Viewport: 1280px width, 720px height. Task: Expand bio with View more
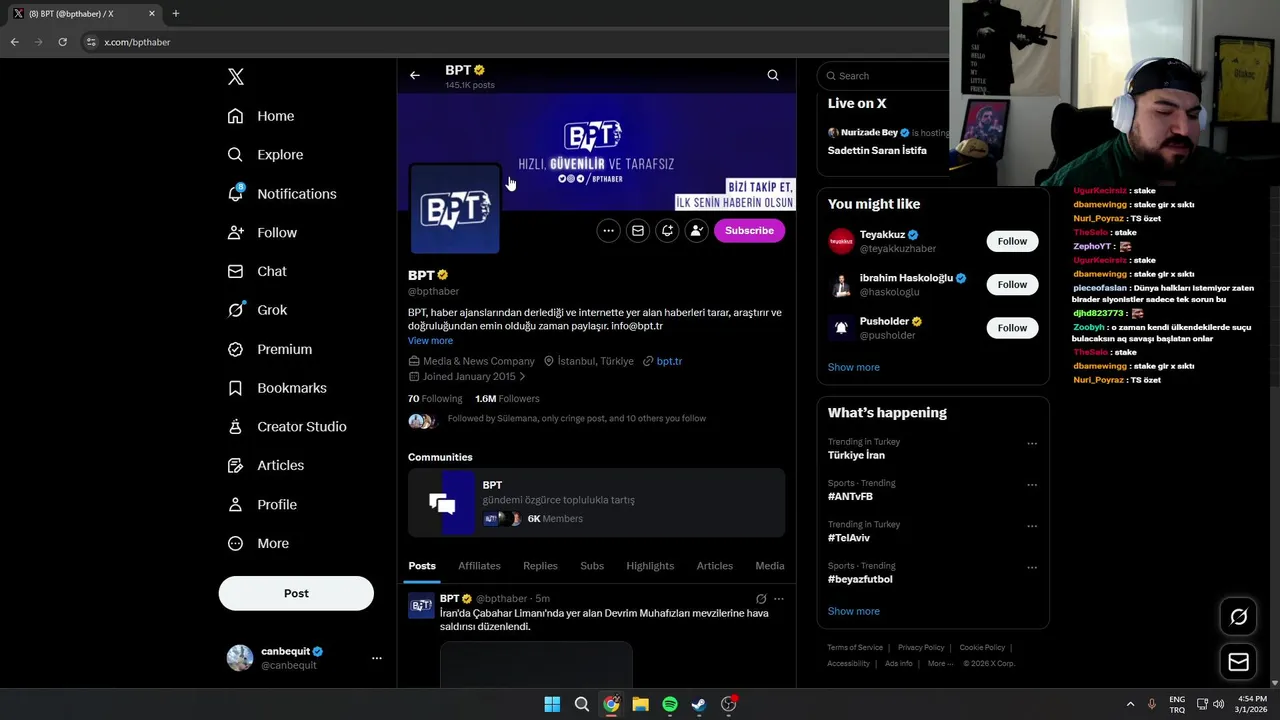[430, 341]
